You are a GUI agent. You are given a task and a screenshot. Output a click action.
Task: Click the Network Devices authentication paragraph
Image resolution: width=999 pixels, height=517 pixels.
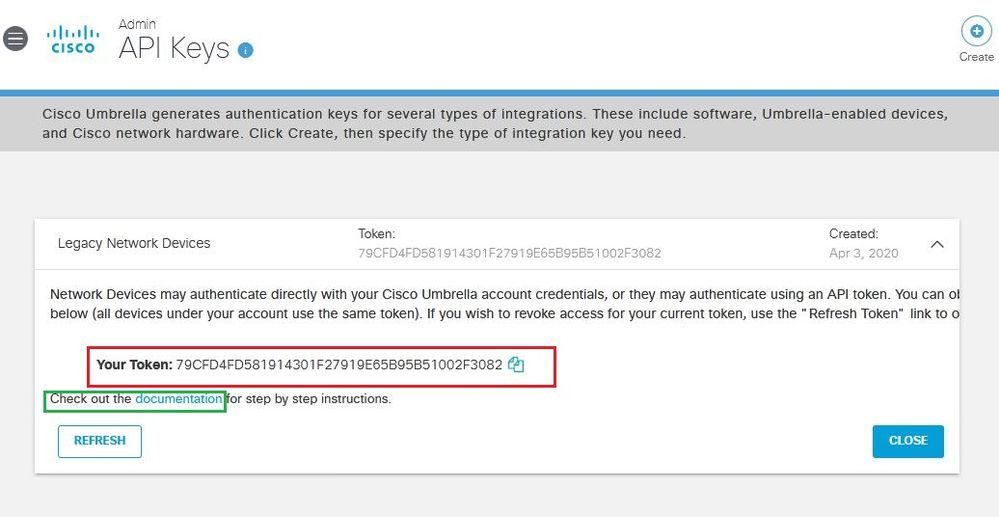pos(505,305)
